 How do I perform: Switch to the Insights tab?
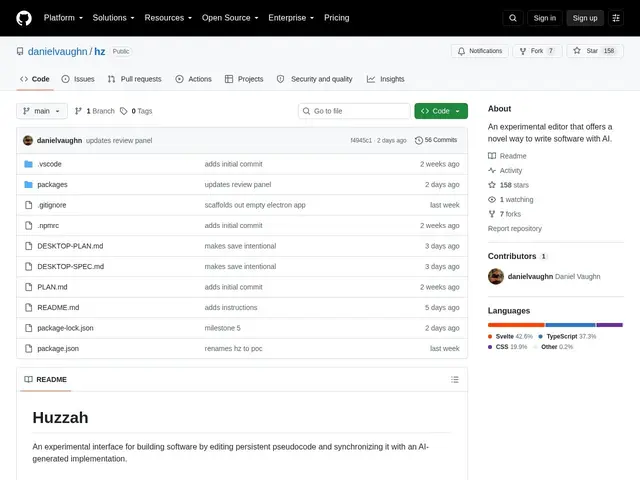click(385, 79)
